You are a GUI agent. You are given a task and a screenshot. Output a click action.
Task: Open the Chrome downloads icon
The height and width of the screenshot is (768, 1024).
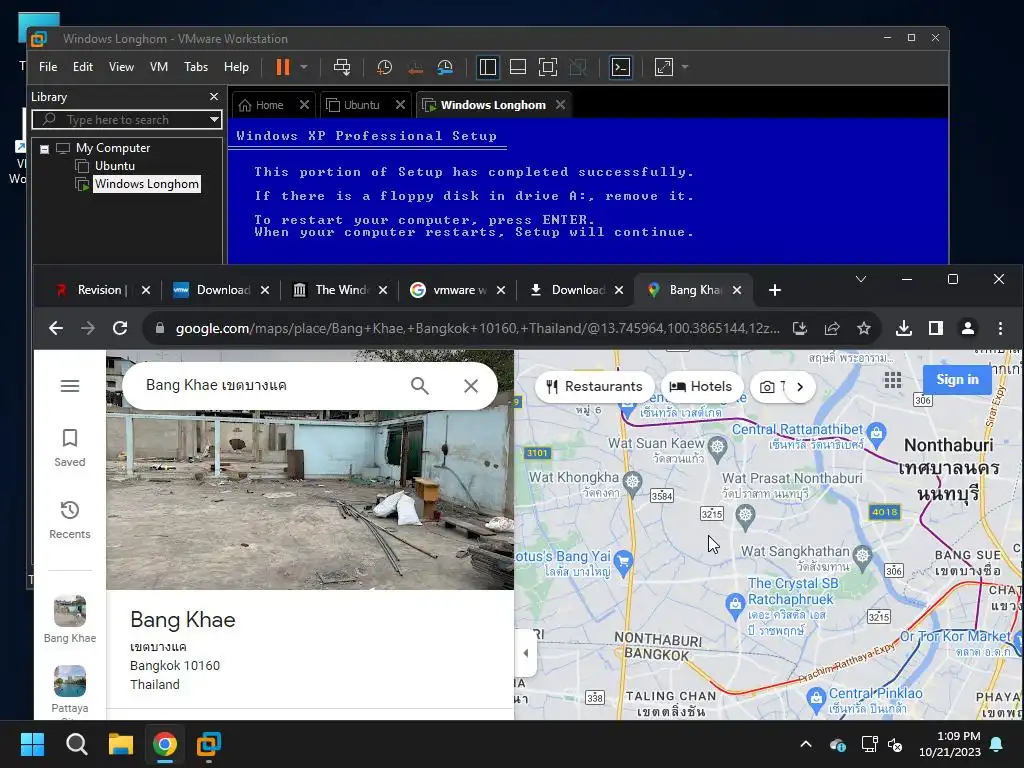(x=904, y=328)
